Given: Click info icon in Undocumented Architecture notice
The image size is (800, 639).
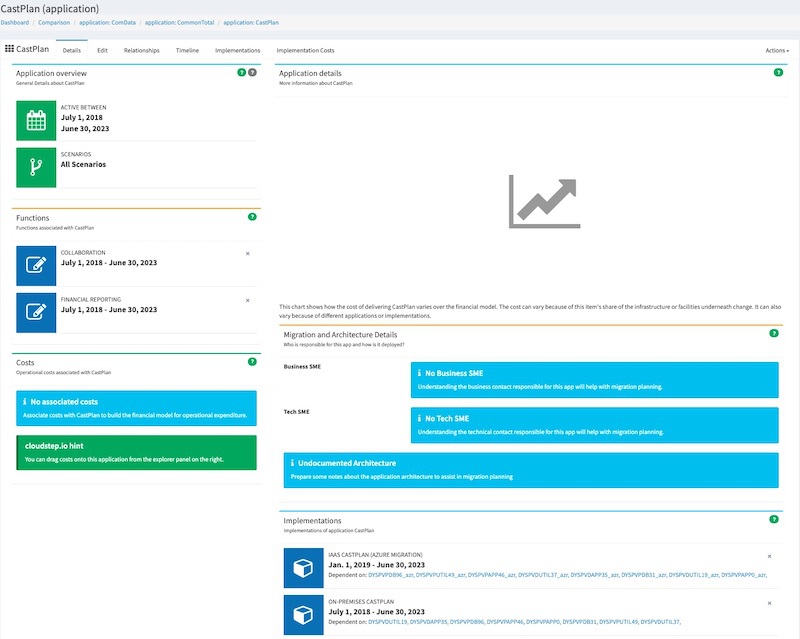Looking at the screenshot, I should coord(292,463).
